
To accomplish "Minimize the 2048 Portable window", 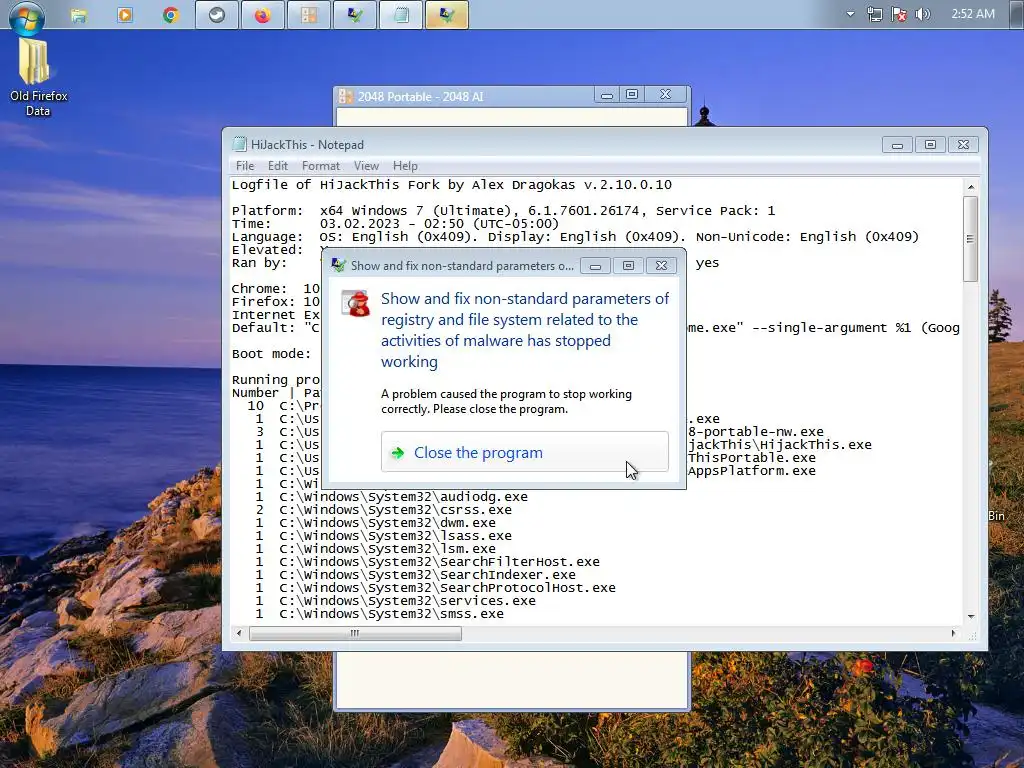I will (x=607, y=95).
